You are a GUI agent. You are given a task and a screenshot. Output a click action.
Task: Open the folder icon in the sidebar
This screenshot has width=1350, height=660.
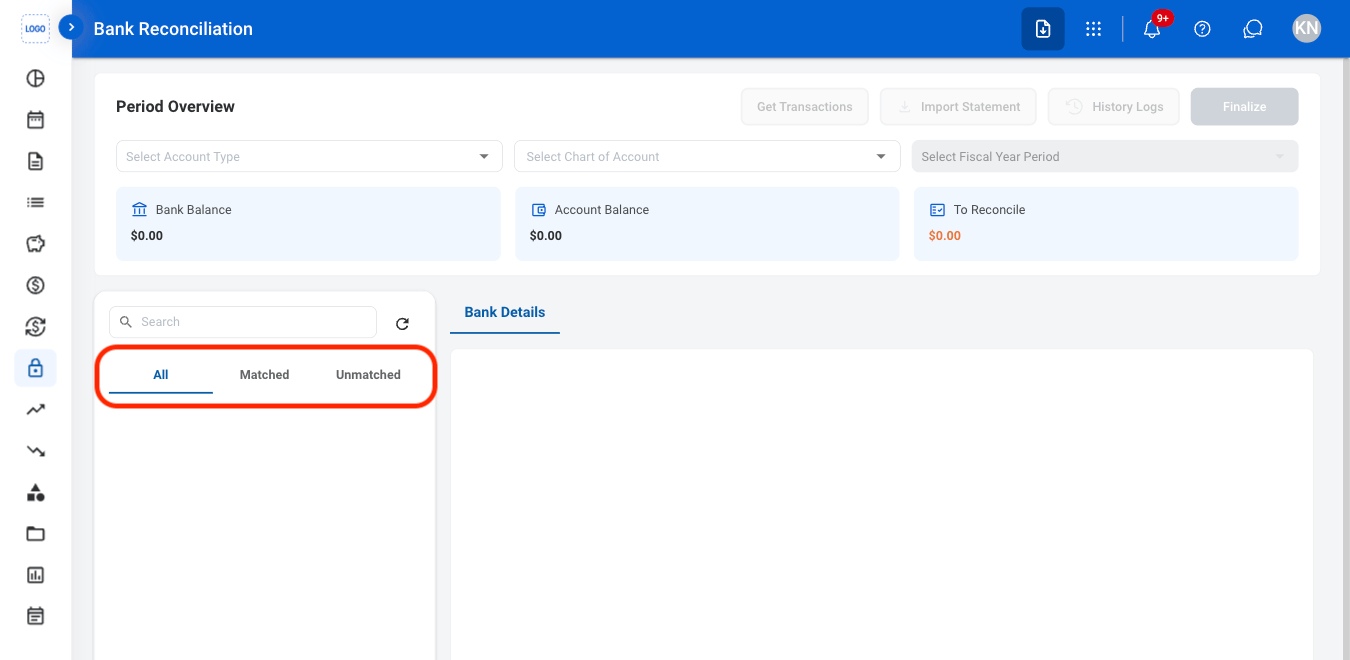(x=35, y=533)
